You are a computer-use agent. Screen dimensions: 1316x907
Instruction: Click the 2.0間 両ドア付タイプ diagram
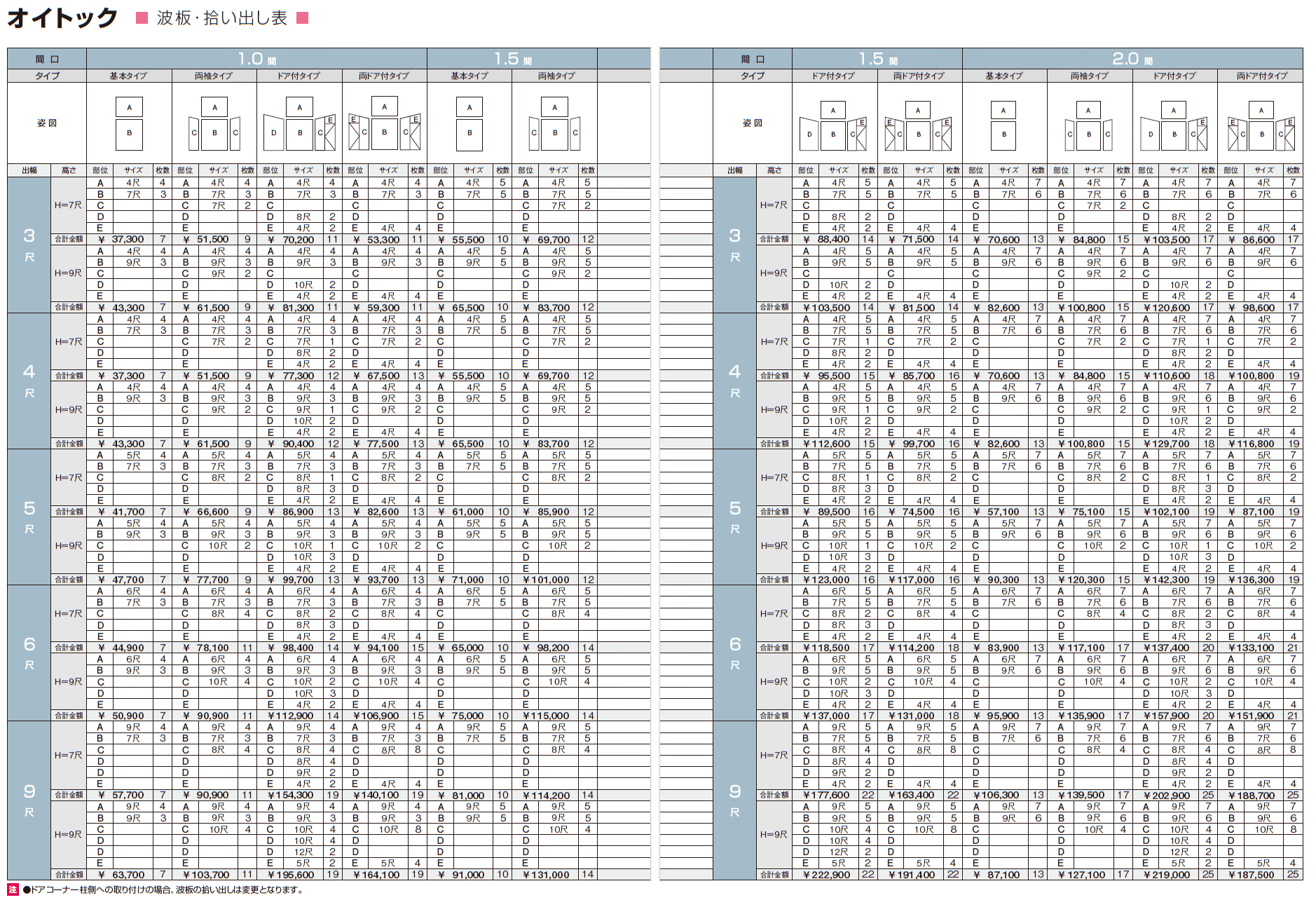[x=1261, y=125]
